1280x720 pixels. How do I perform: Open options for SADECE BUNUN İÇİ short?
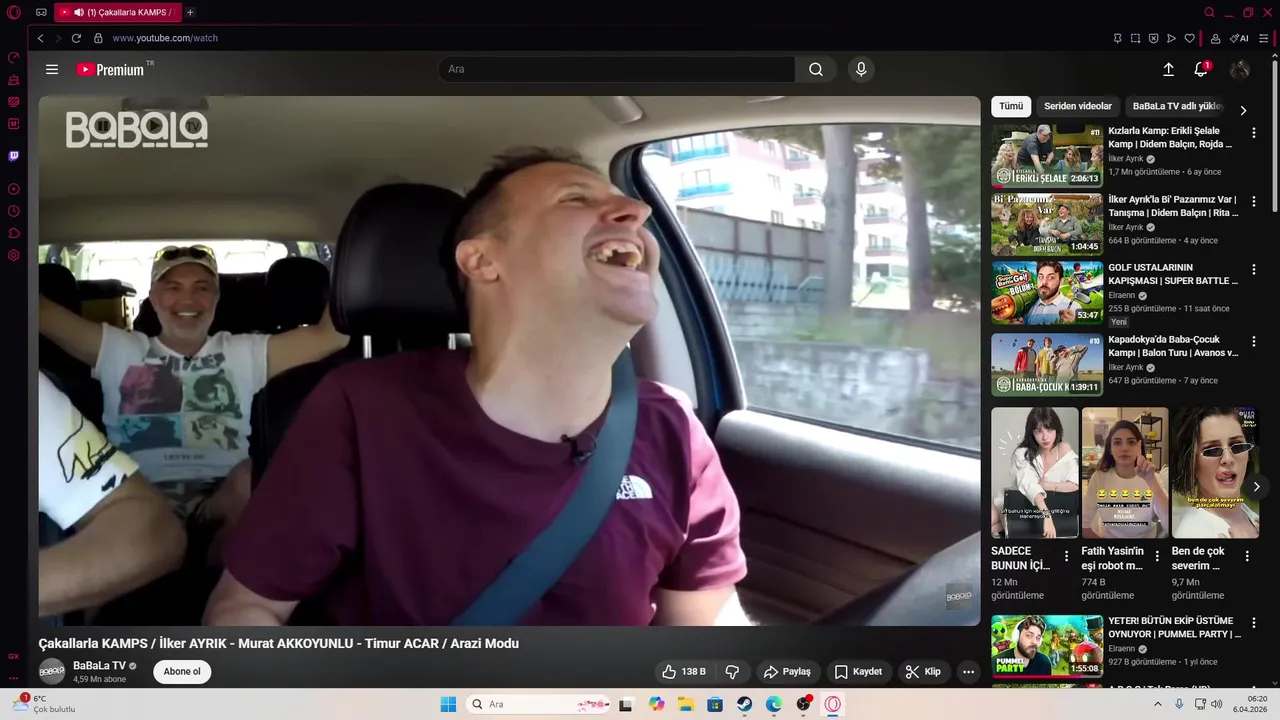point(1066,556)
